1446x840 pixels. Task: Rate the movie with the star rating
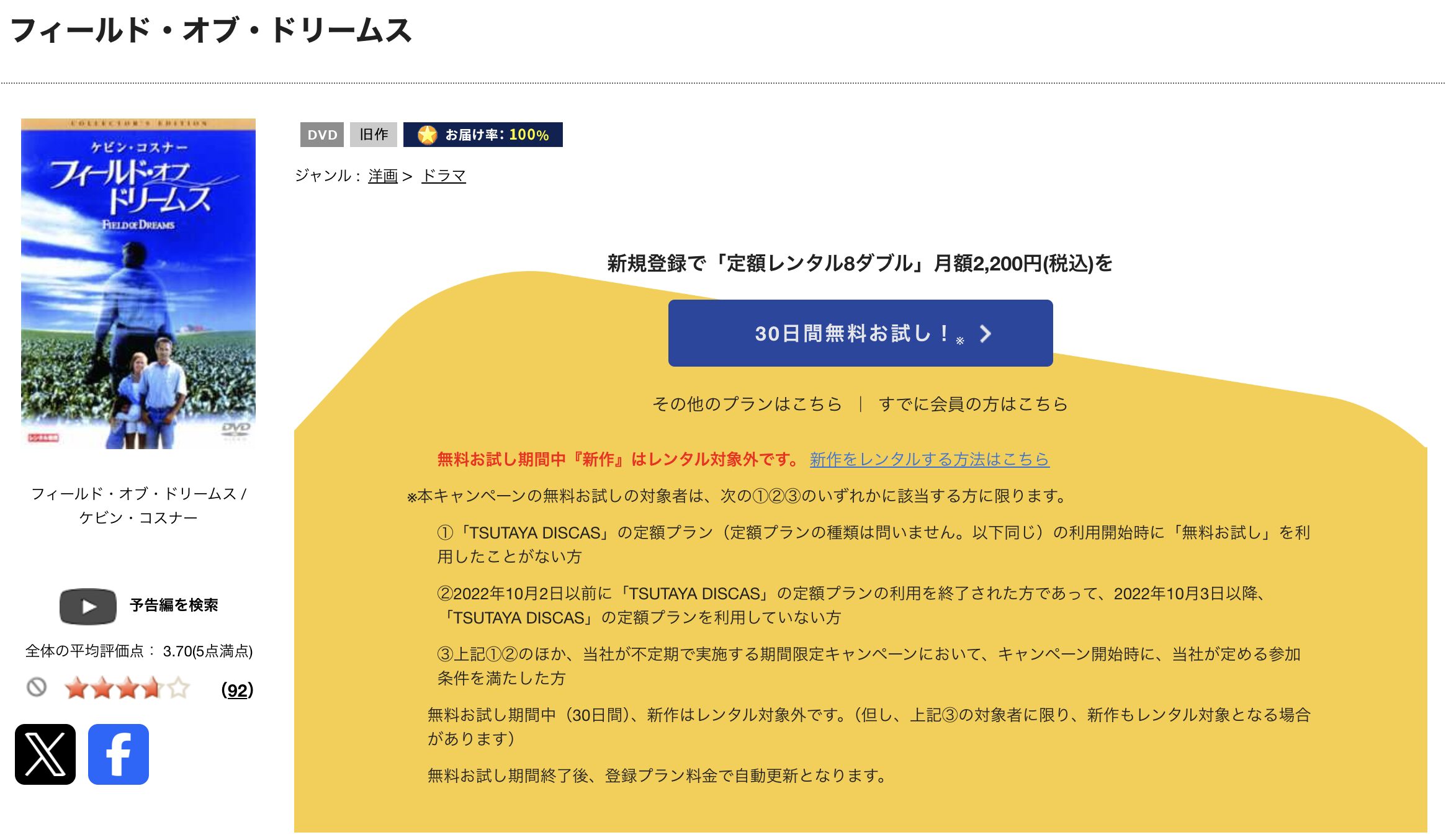click(127, 688)
